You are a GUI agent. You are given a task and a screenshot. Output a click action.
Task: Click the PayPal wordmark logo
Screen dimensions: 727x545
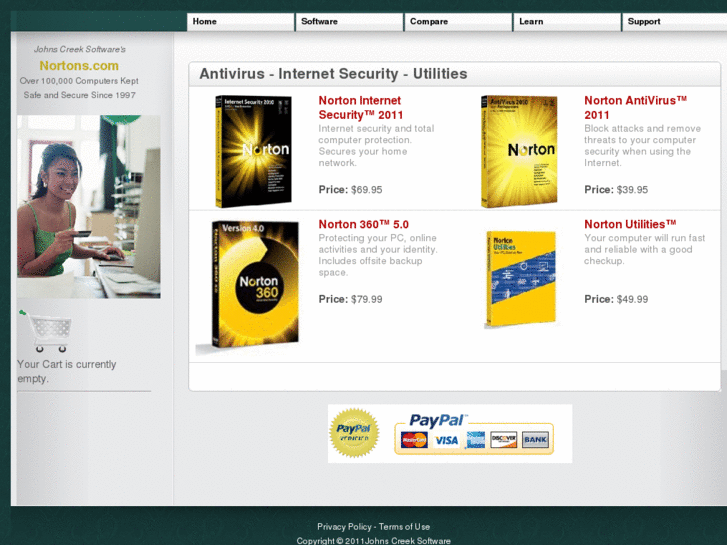437,420
